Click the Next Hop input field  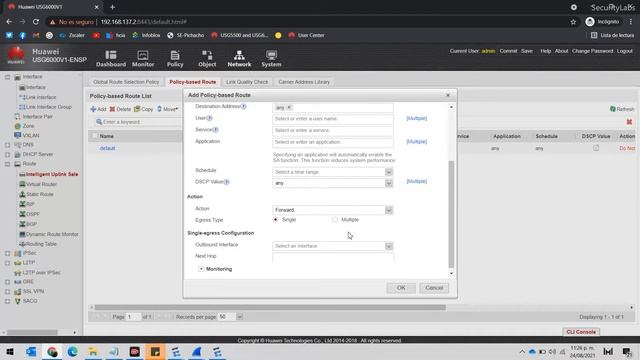tap(333, 257)
